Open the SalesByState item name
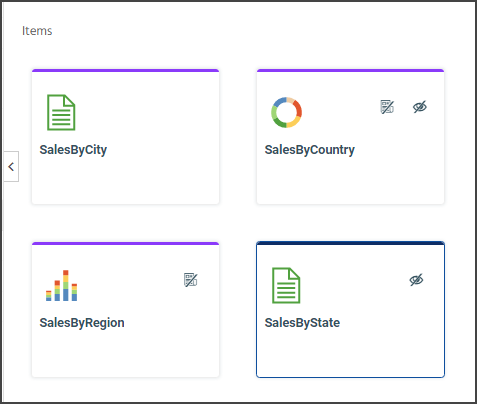 click(302, 323)
